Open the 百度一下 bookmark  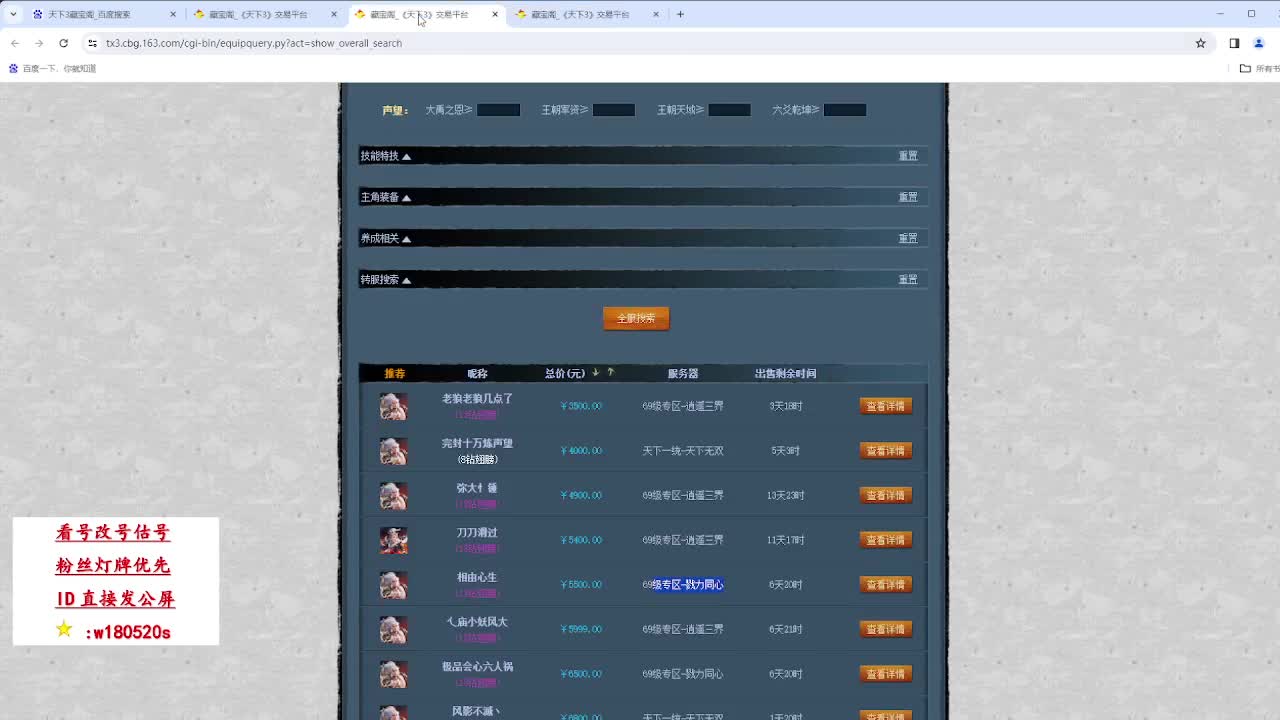pyautogui.click(x=53, y=69)
